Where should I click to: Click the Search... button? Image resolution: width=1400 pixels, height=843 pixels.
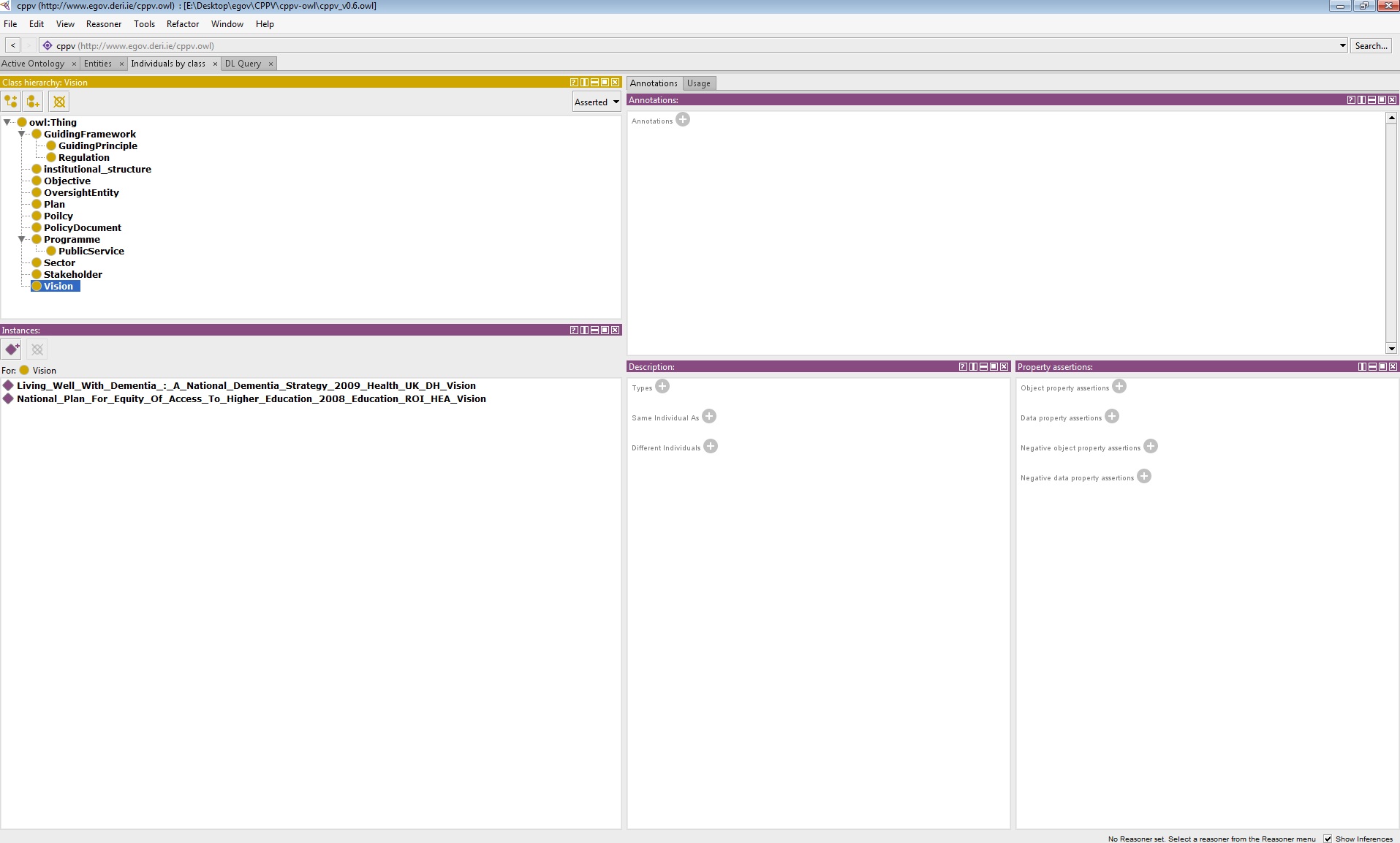tap(1371, 45)
